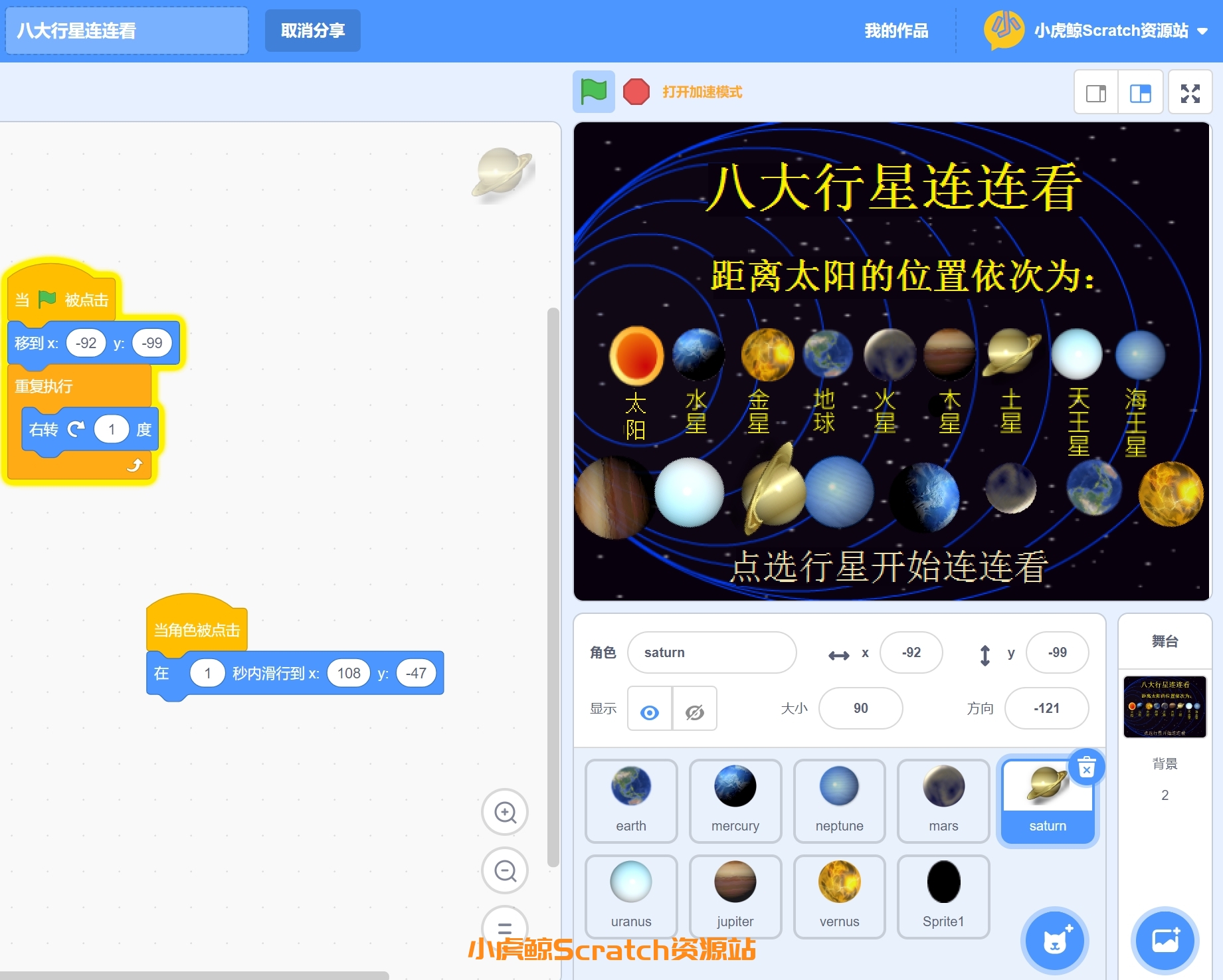Switch to small stage layout
The width and height of the screenshot is (1223, 980).
click(x=1096, y=93)
